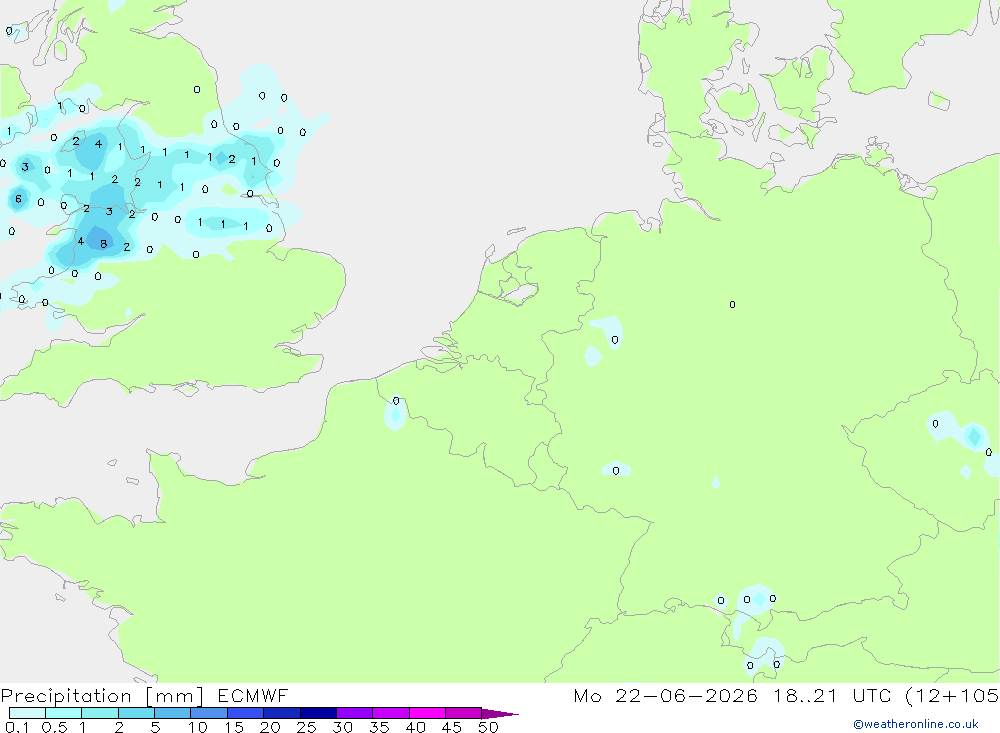Choose the legend swatch between 5 and 10
Image resolution: width=1000 pixels, height=733 pixels.
click(x=173, y=713)
